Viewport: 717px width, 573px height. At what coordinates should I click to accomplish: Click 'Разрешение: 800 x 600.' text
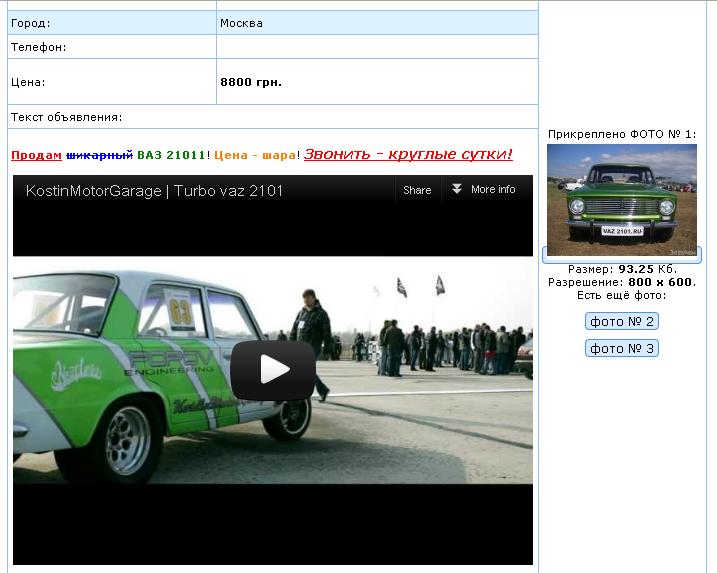coord(622,282)
